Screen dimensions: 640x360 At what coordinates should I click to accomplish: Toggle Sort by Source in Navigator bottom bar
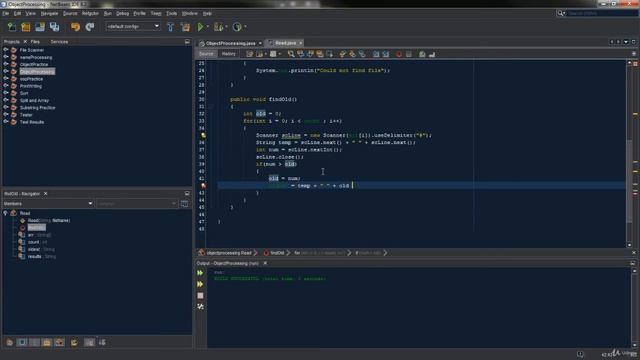[x=102, y=342]
